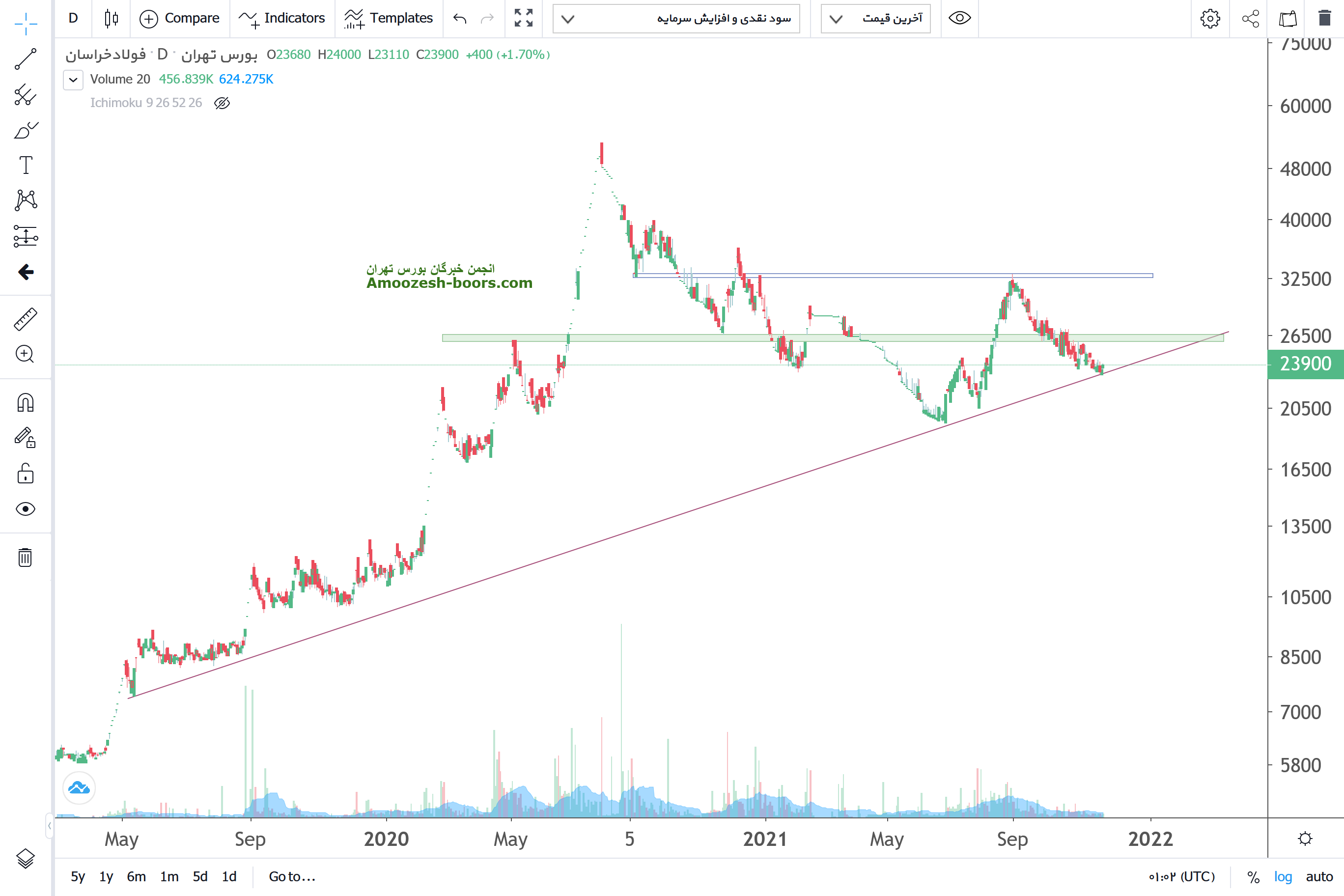Select the brush drawing tool

(x=25, y=130)
